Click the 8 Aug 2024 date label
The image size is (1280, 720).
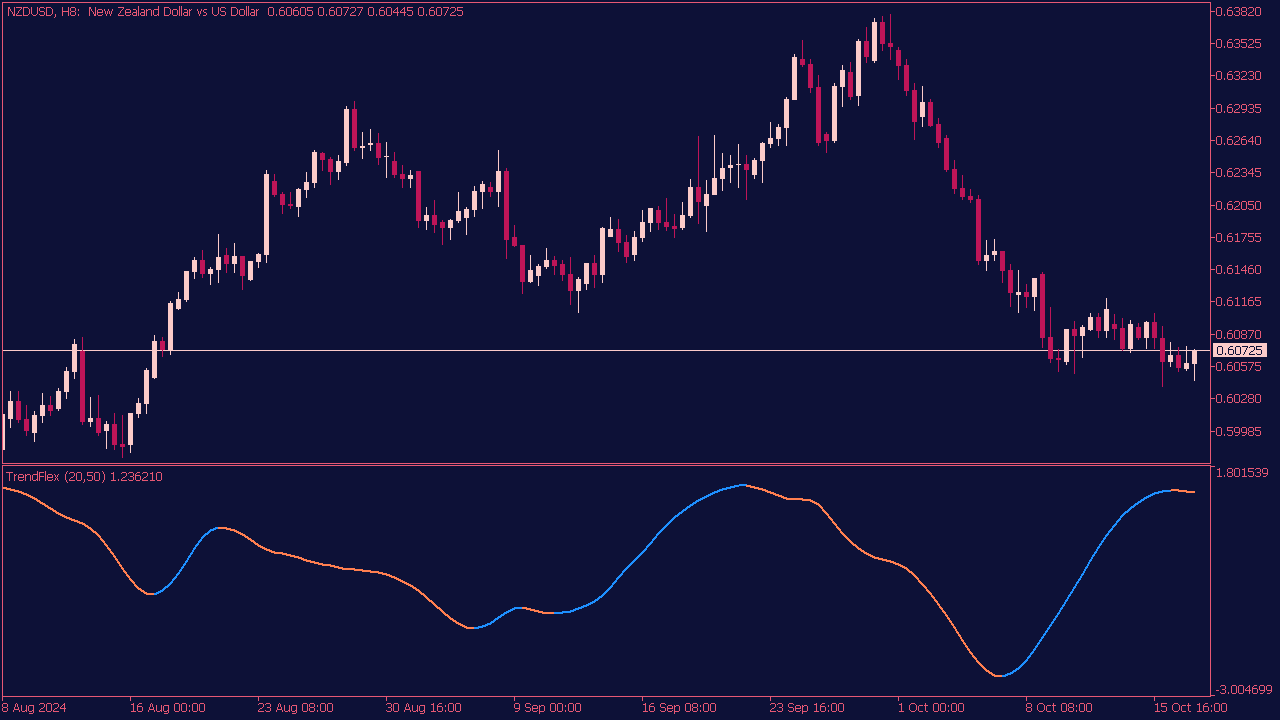coord(35,708)
